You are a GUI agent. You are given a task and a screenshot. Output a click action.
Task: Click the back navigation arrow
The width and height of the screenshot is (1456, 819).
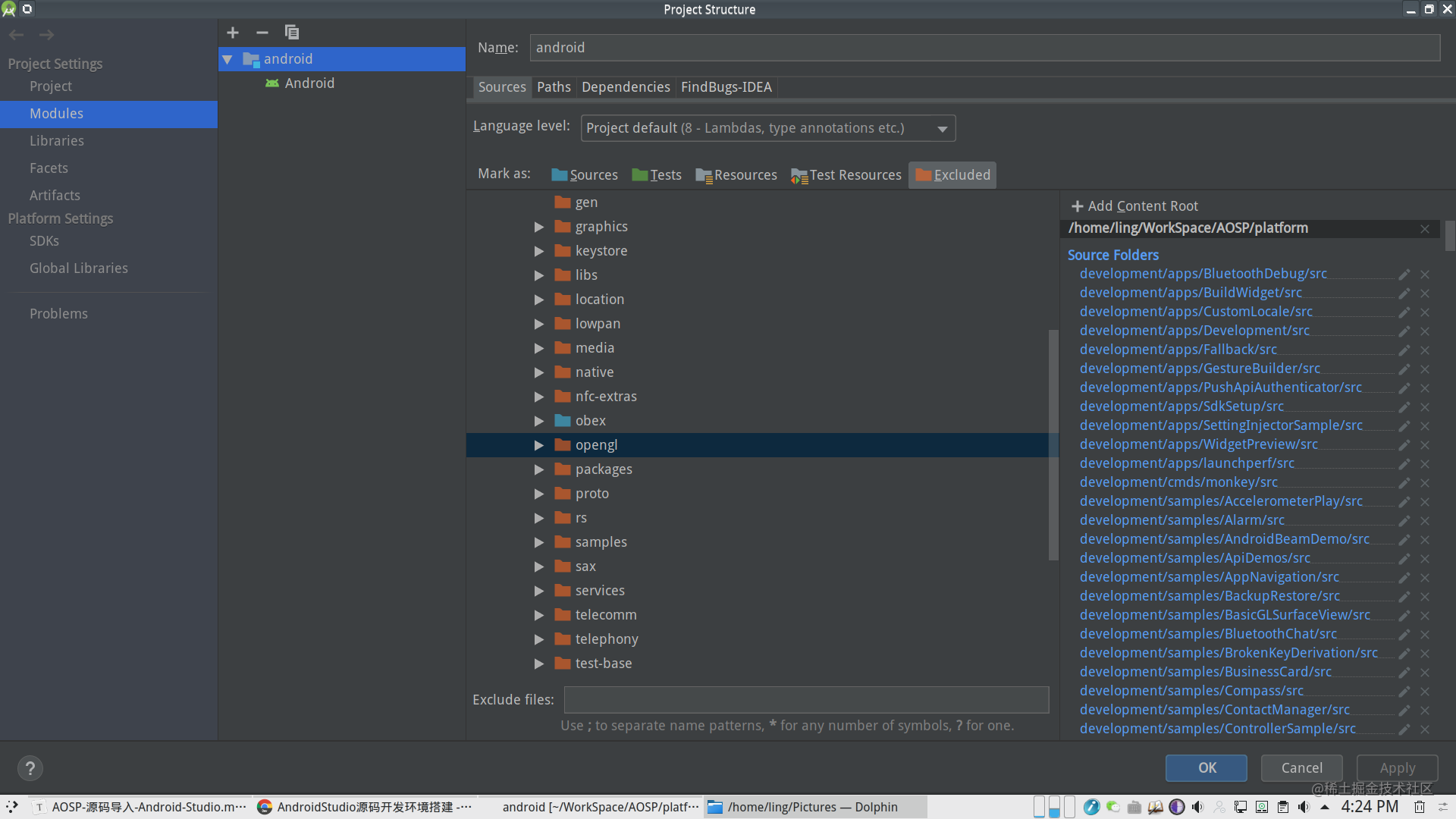click(16, 34)
